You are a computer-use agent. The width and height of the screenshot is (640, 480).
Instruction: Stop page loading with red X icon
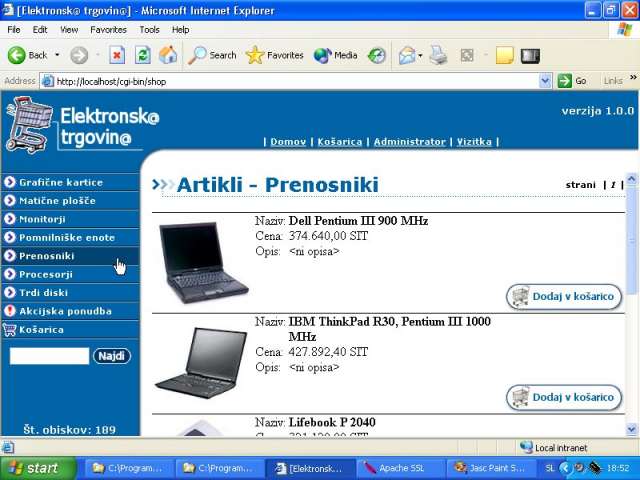pyautogui.click(x=117, y=55)
